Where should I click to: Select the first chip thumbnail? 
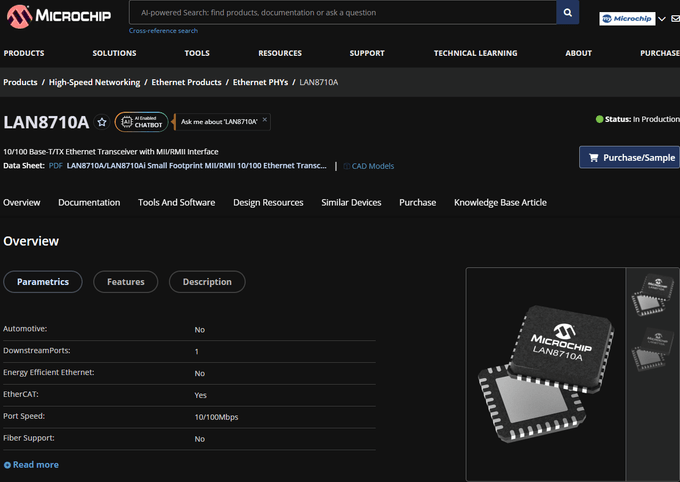[x=653, y=294]
